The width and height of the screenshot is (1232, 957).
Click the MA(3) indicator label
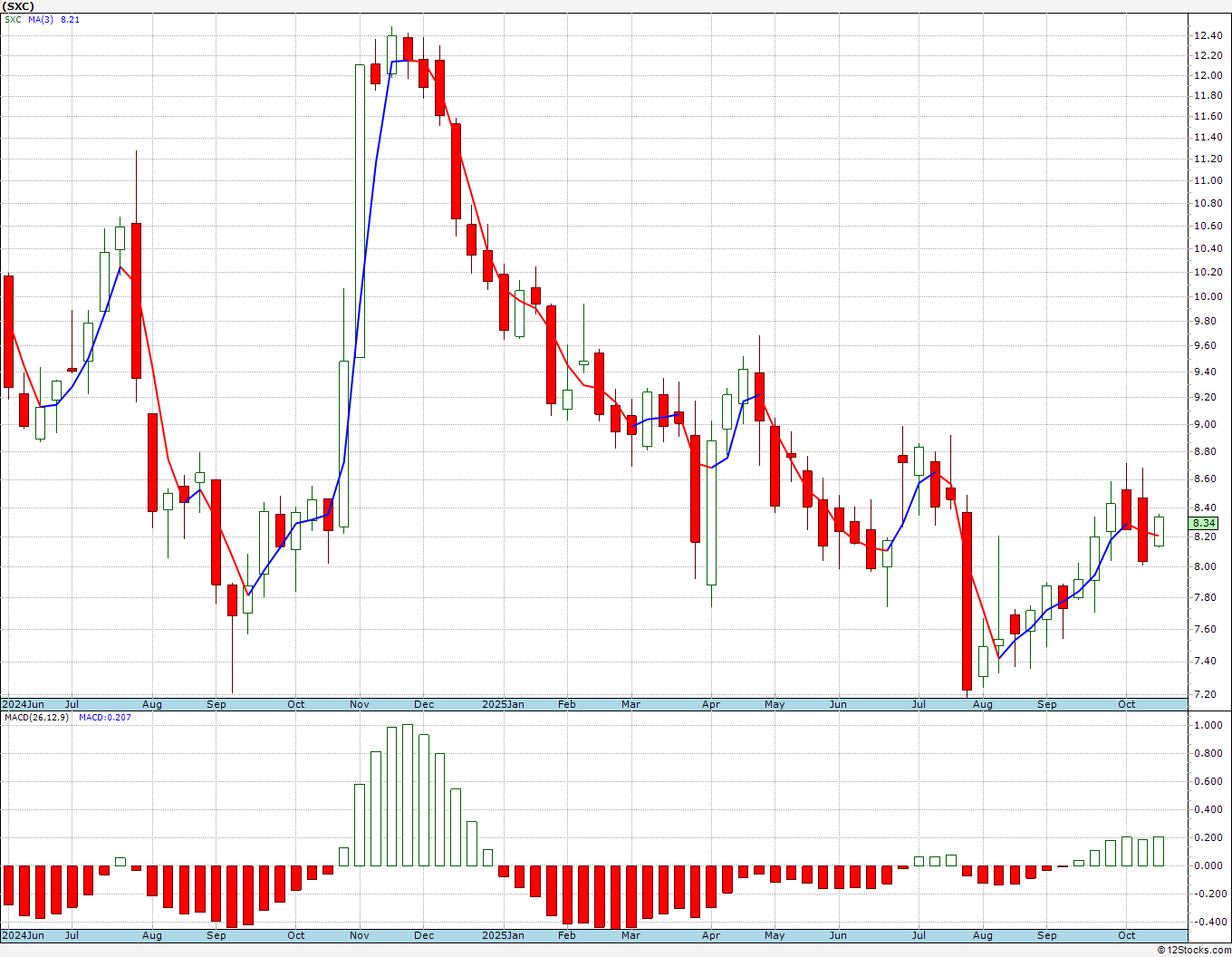pyautogui.click(x=41, y=19)
